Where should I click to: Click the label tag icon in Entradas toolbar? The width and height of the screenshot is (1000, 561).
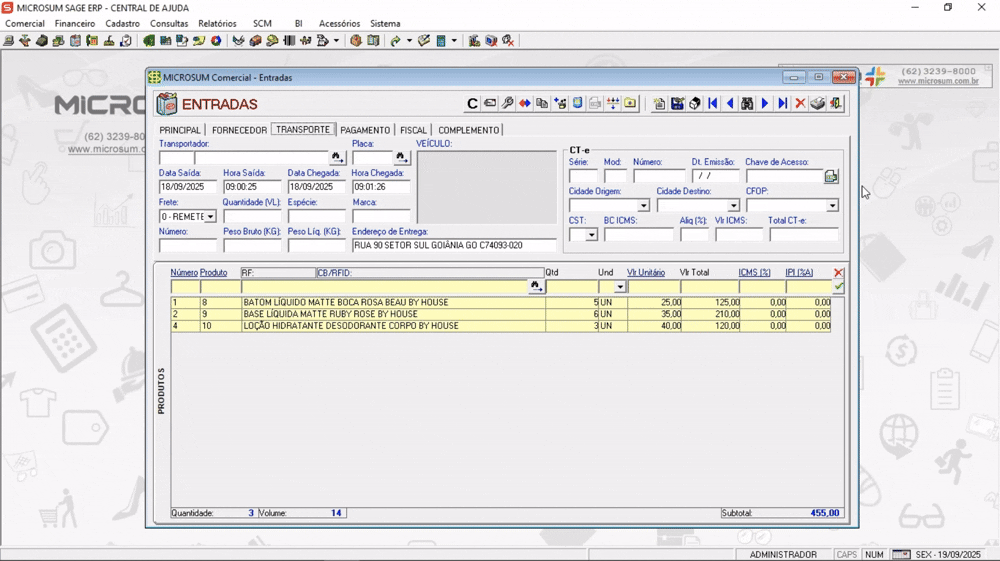point(490,103)
